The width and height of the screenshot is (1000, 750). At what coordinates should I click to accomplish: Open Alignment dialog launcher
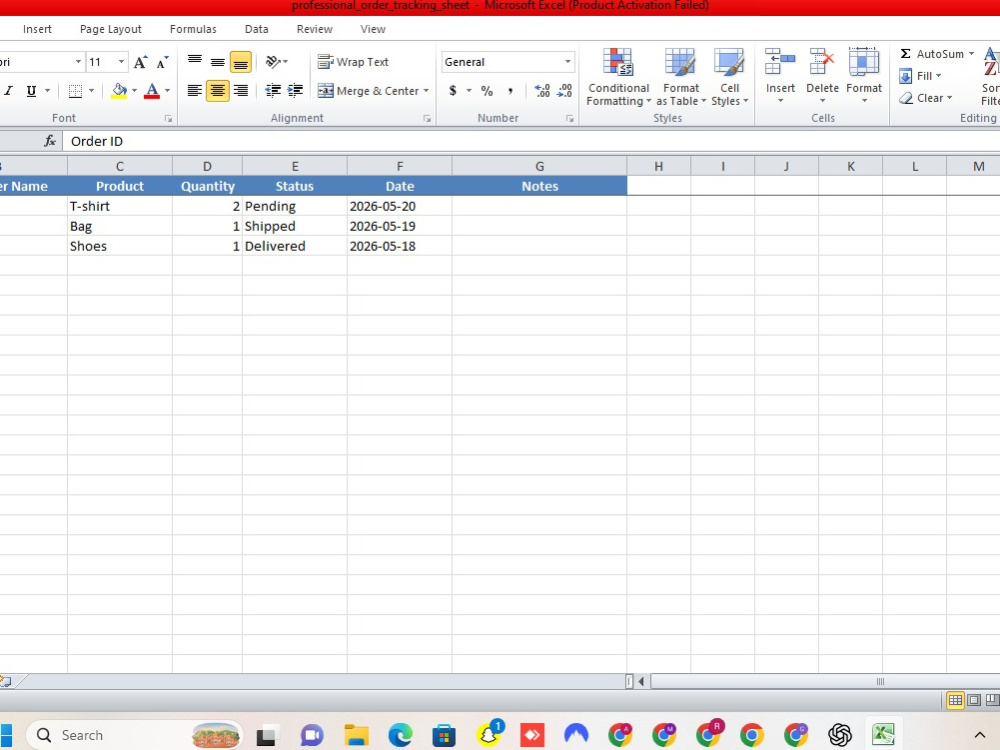[427, 119]
